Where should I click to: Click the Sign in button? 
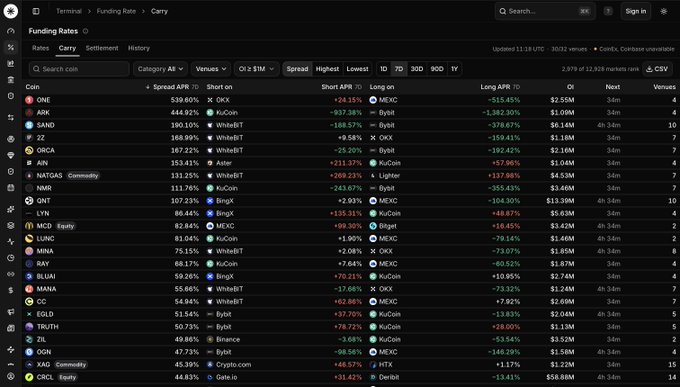pos(636,11)
